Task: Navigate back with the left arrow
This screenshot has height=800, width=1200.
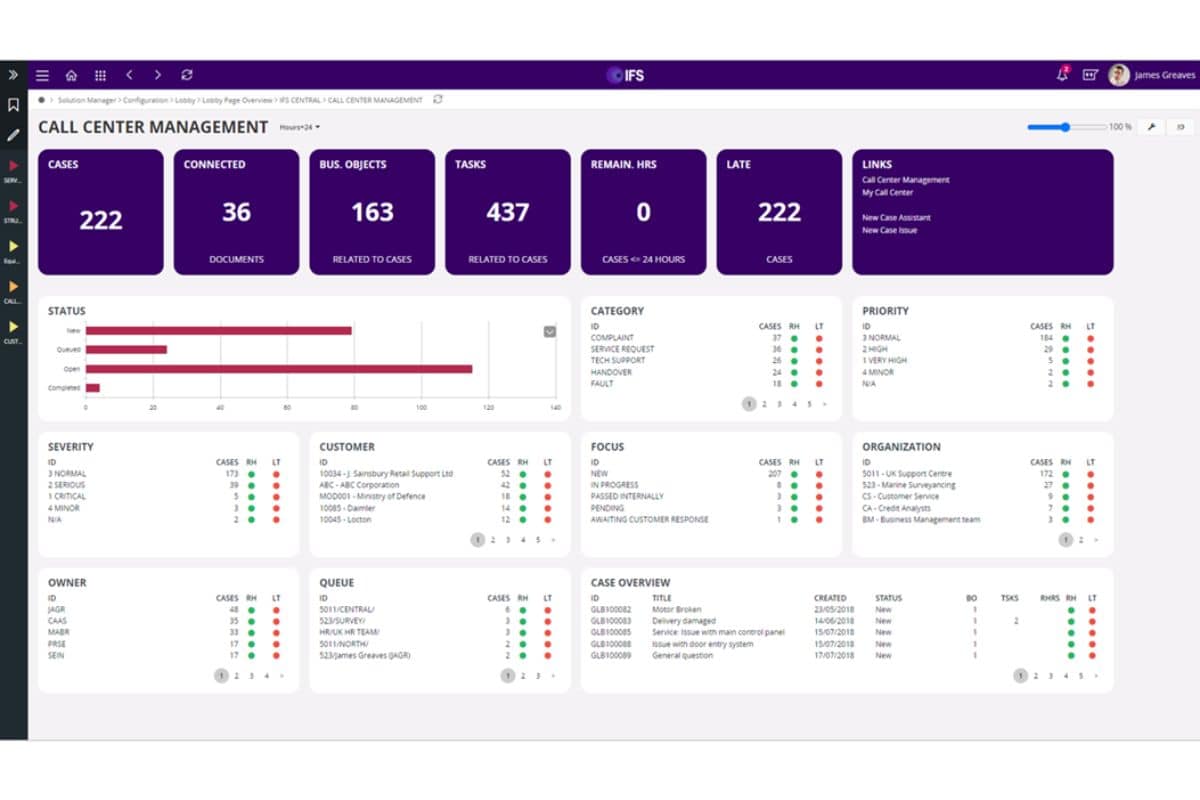Action: coord(129,75)
